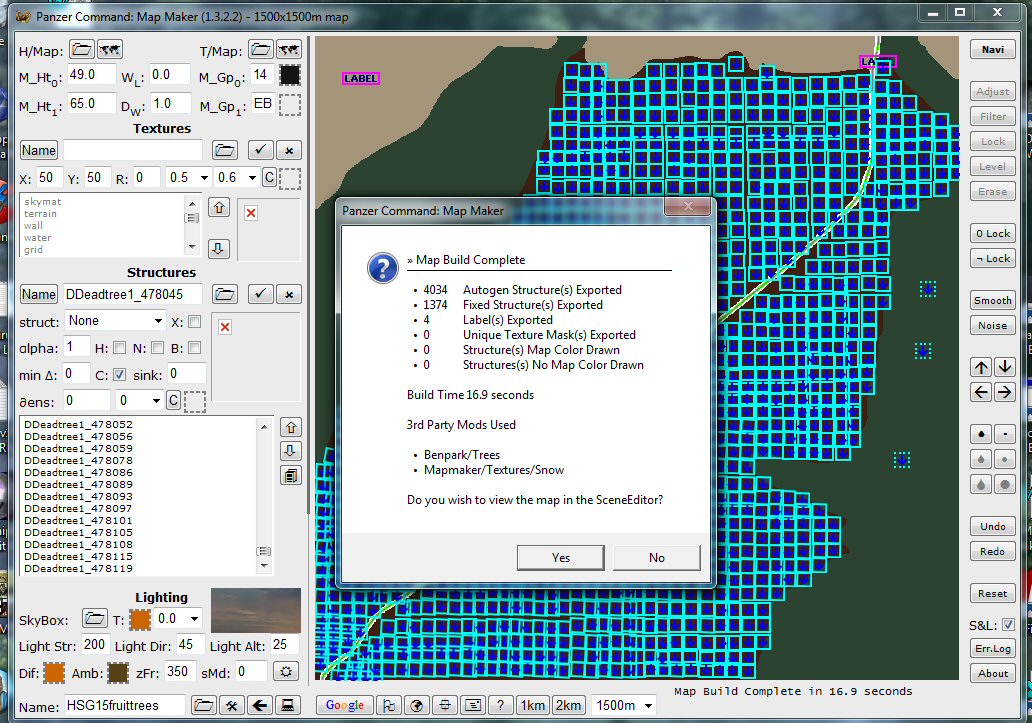Click the Noise button
The width and height of the screenshot is (1032, 723).
[x=993, y=325]
